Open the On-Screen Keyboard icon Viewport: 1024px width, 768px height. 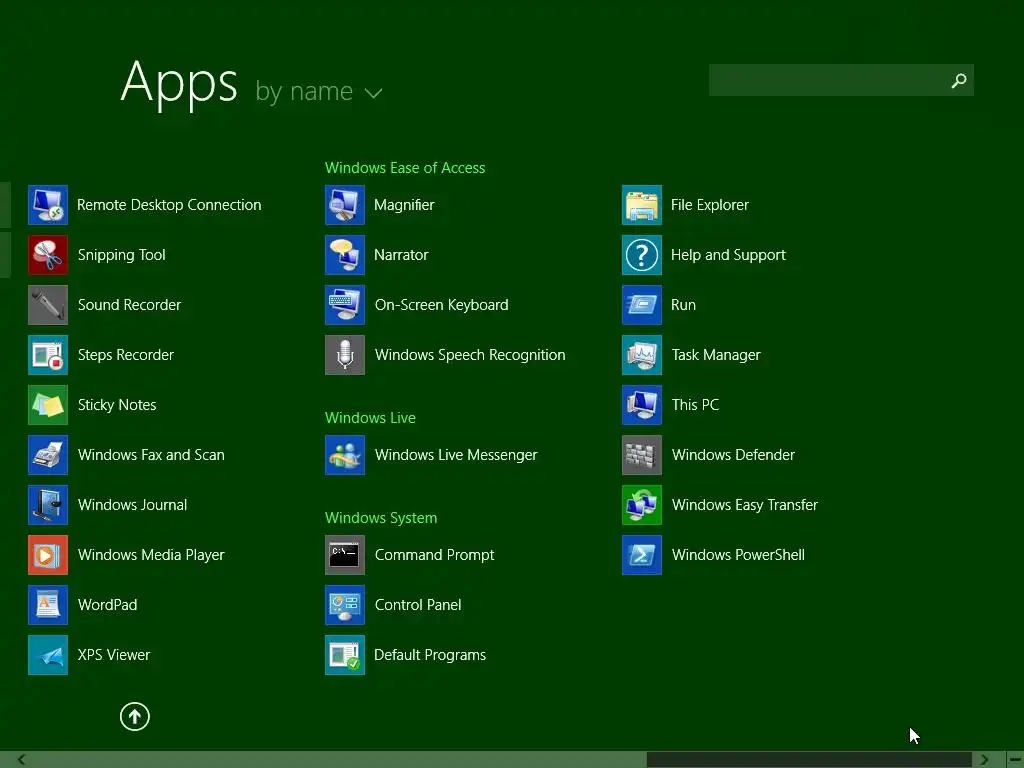345,305
